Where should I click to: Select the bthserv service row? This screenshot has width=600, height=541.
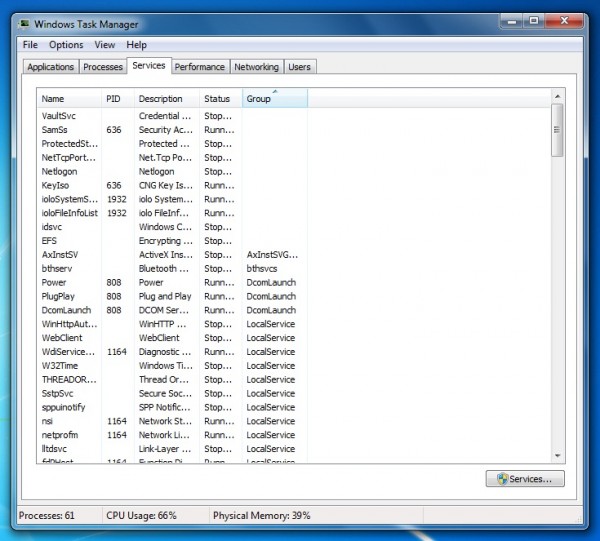pos(172,269)
